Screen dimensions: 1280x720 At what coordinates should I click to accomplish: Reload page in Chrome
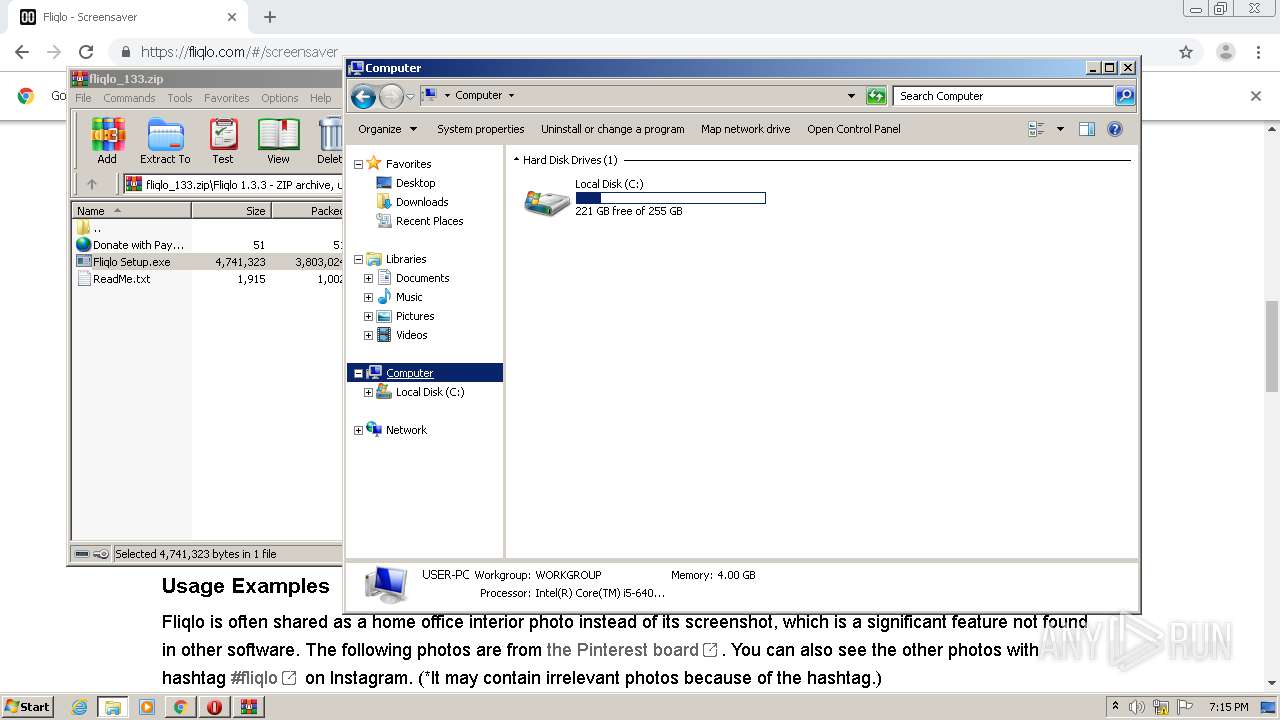86,52
